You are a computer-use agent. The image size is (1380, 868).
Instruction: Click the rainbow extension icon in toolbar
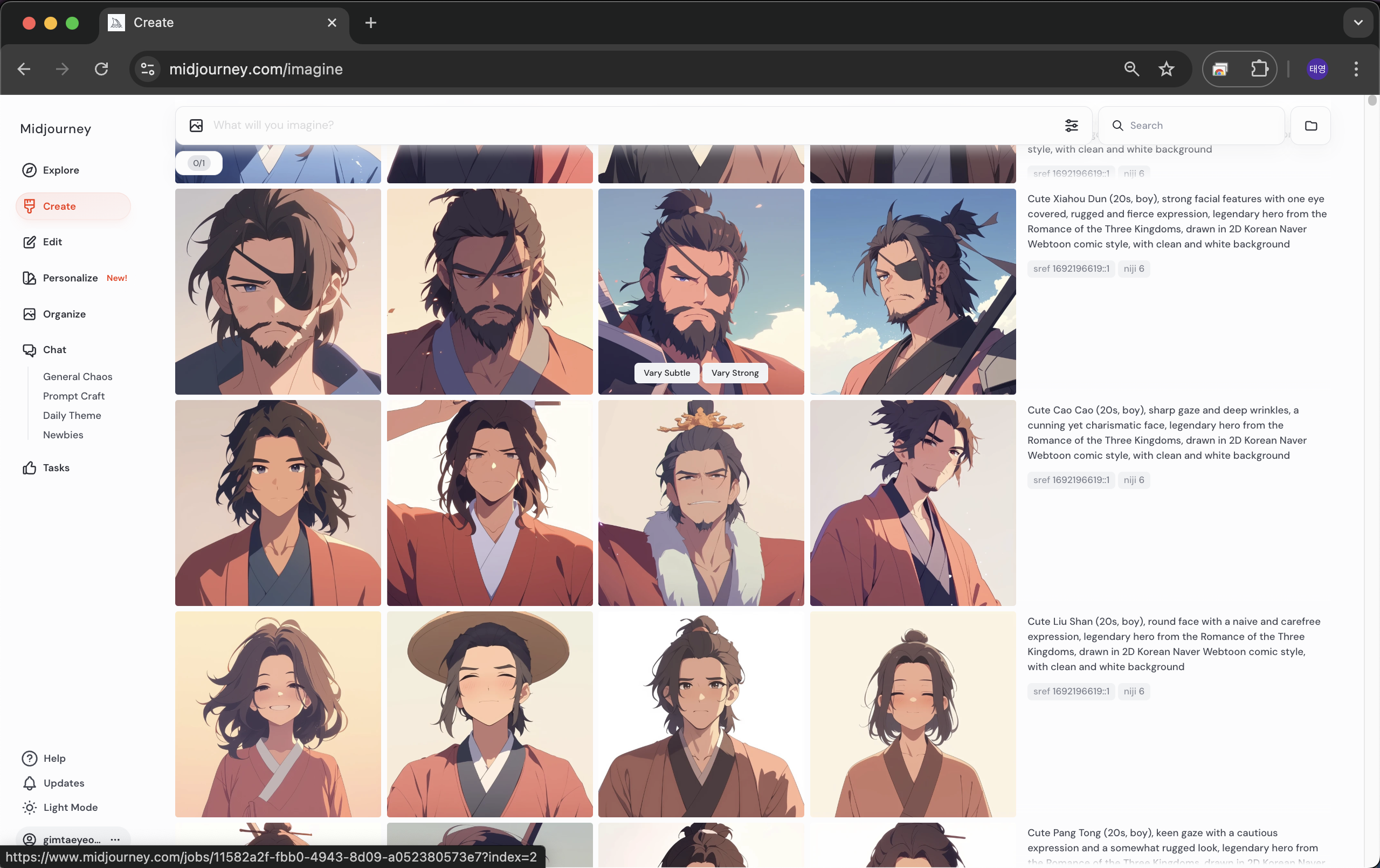[x=1220, y=70]
